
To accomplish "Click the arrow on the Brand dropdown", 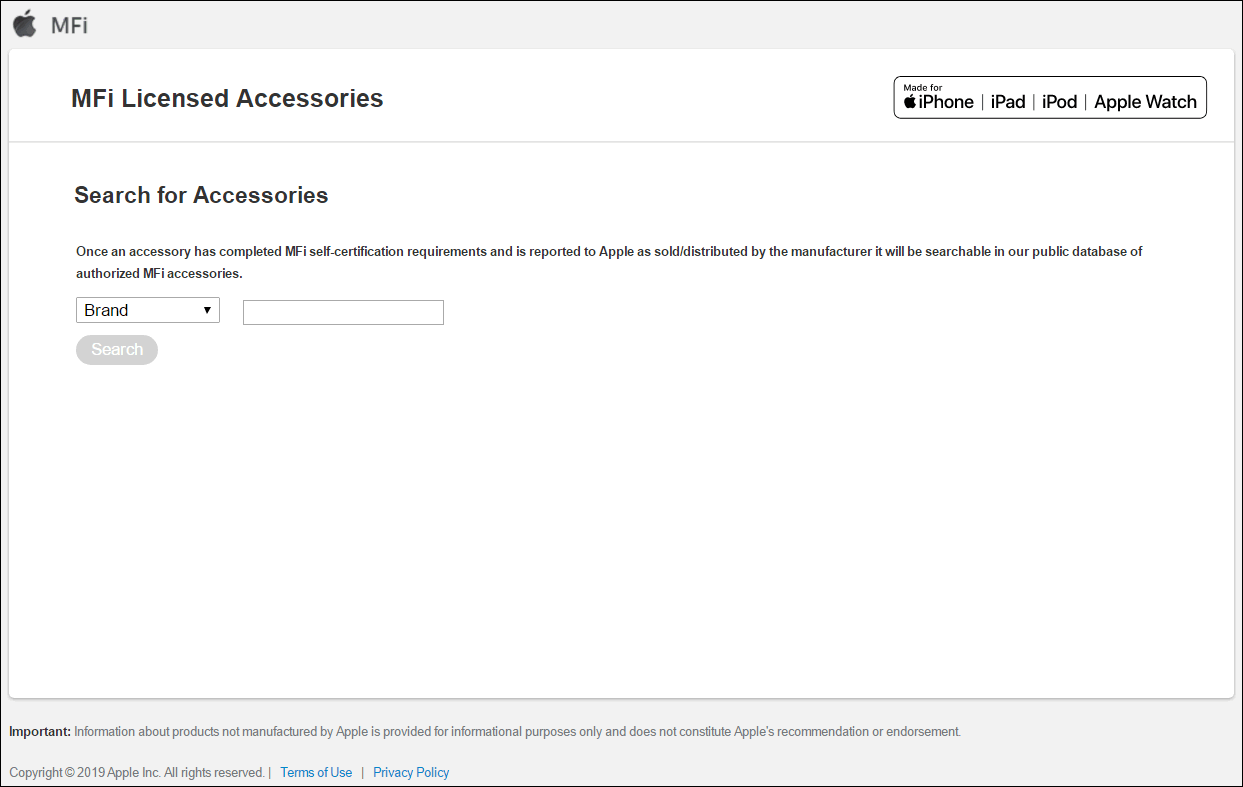I will coord(207,310).
